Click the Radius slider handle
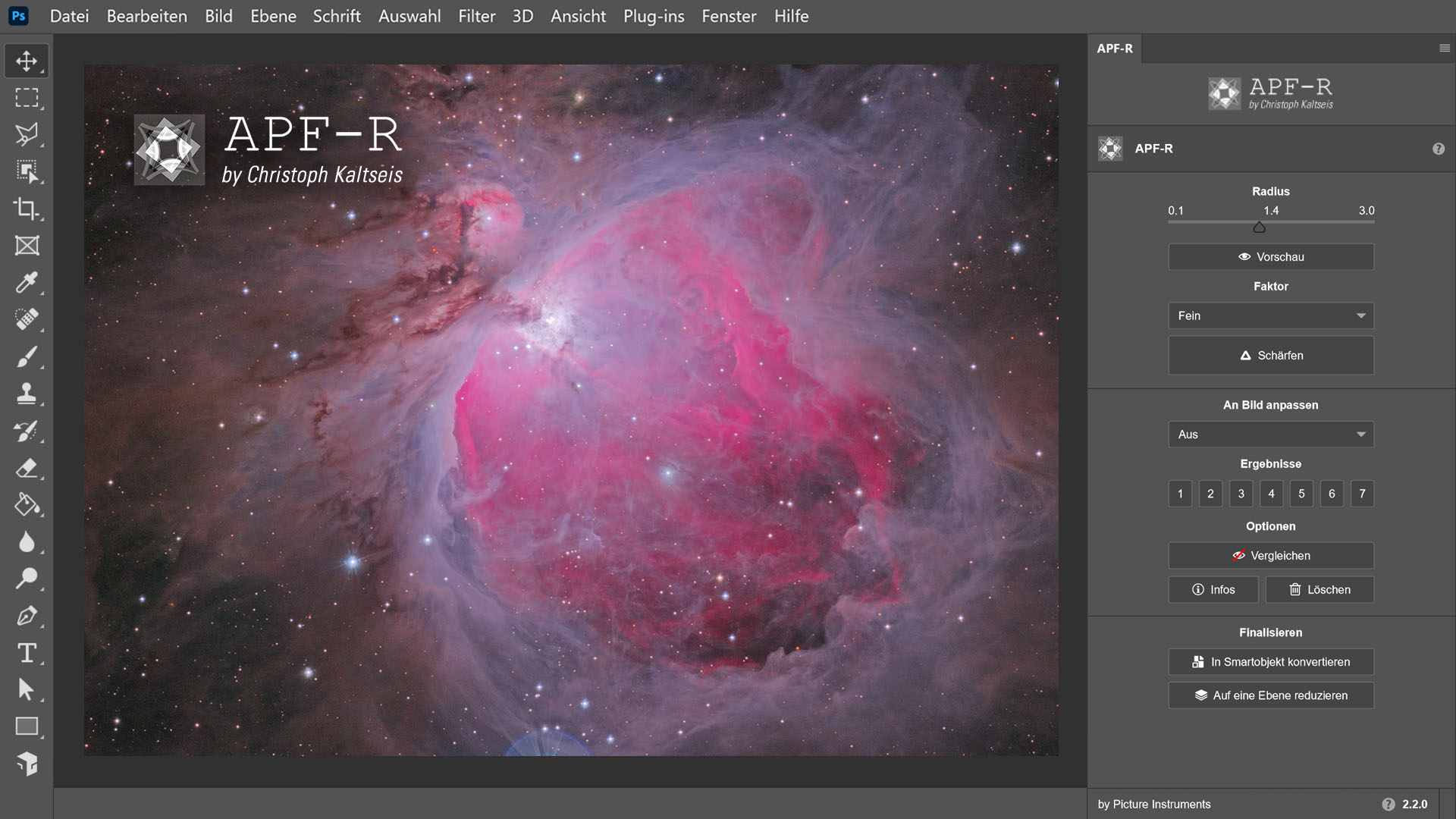The image size is (1456, 819). pyautogui.click(x=1260, y=227)
